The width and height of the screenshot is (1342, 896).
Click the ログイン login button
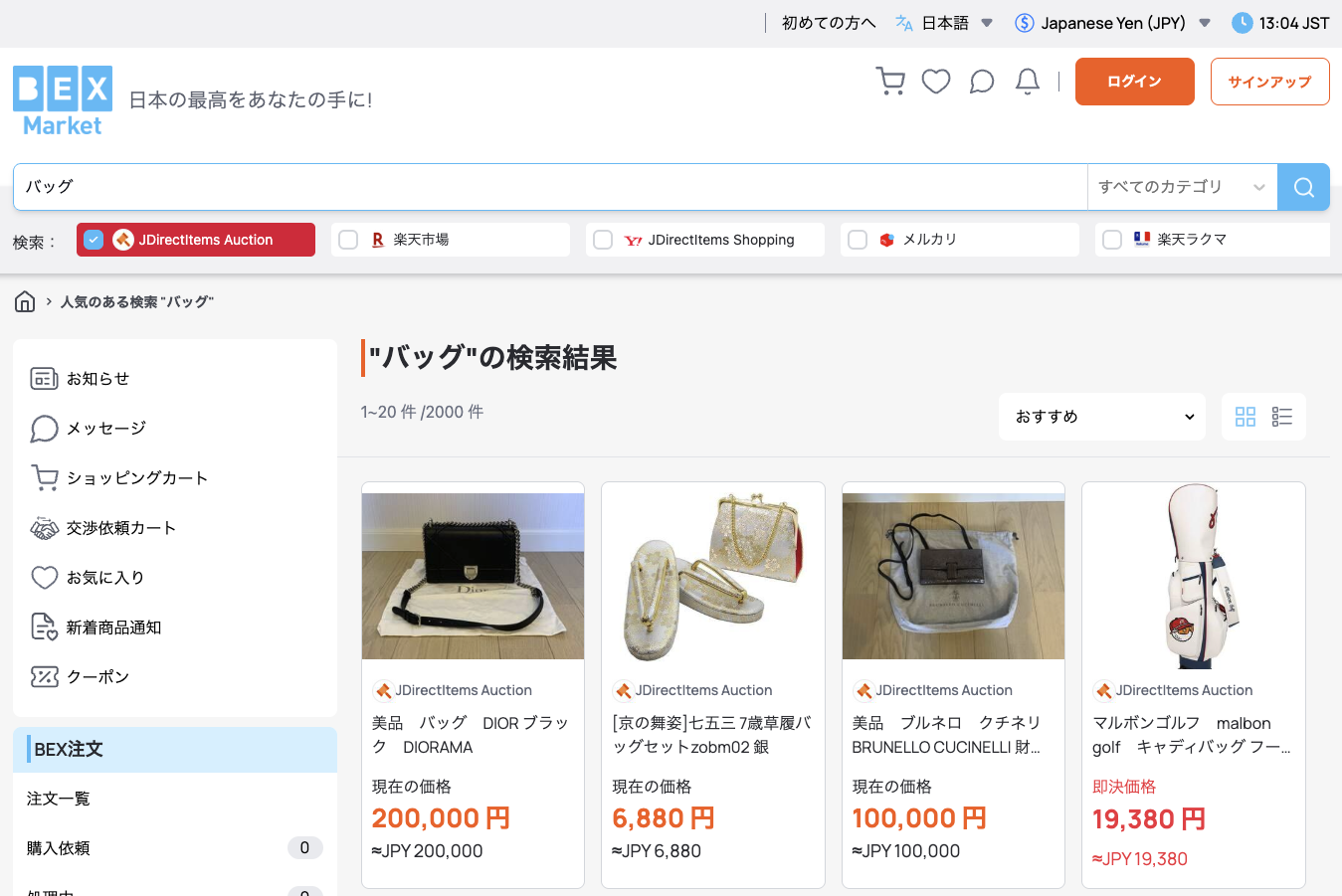[x=1134, y=82]
